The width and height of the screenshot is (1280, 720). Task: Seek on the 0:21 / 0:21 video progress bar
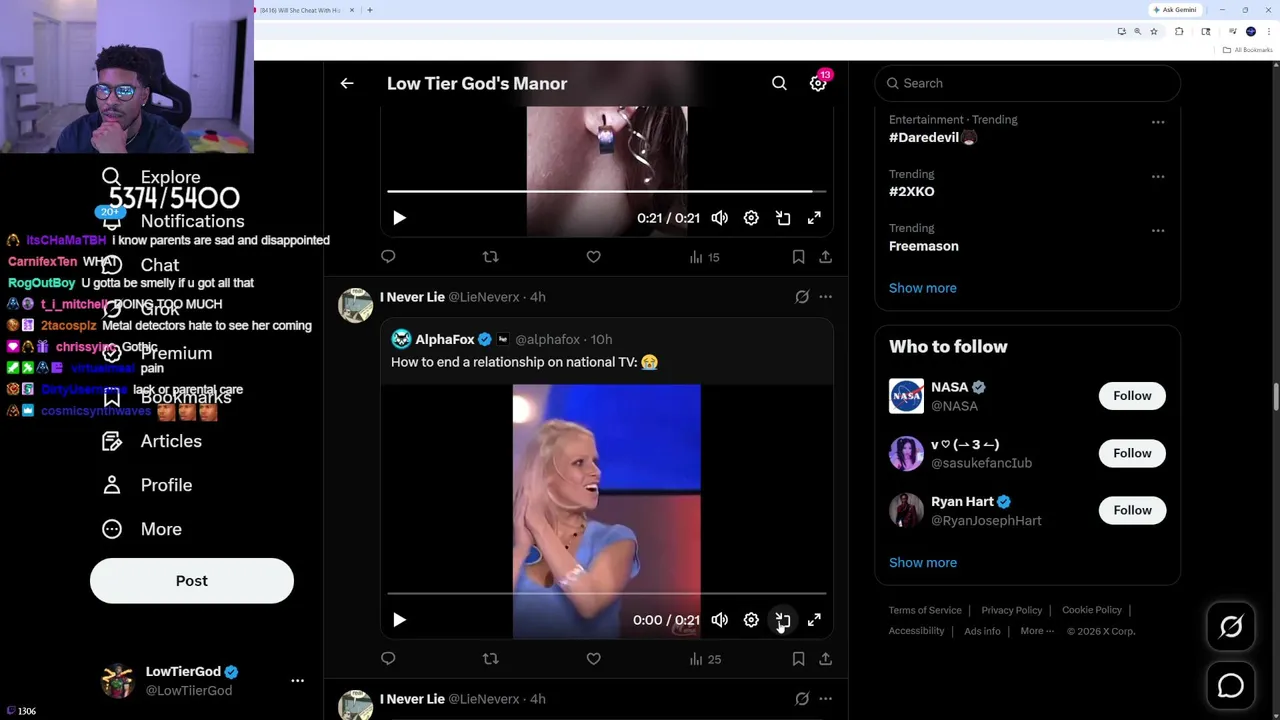coord(607,191)
